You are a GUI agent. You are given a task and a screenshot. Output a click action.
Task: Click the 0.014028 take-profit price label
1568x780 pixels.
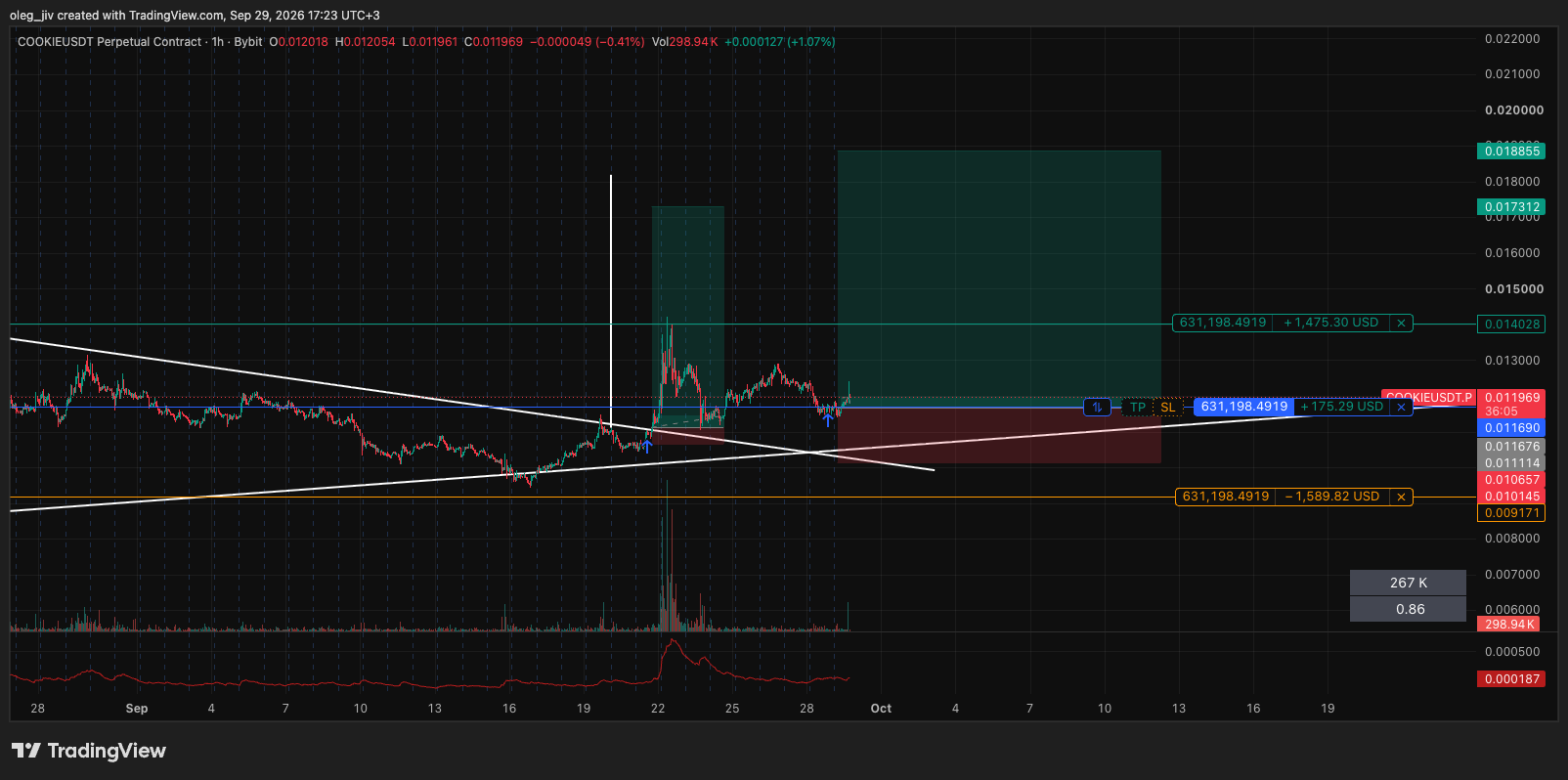click(1511, 324)
